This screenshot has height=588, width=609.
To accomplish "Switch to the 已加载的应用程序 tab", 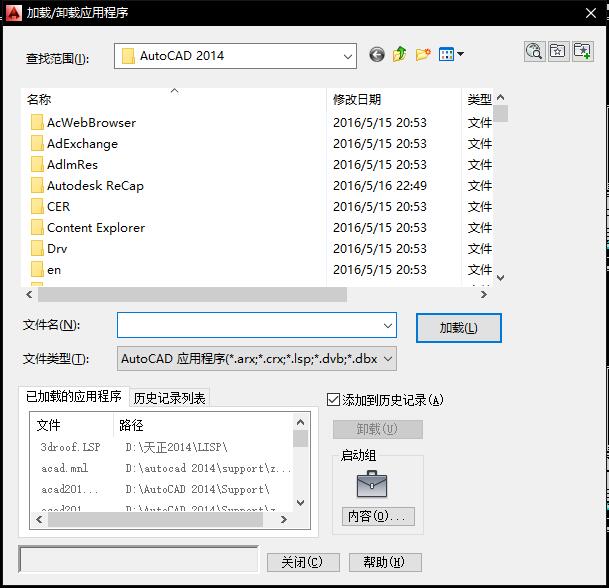I will [x=74, y=397].
